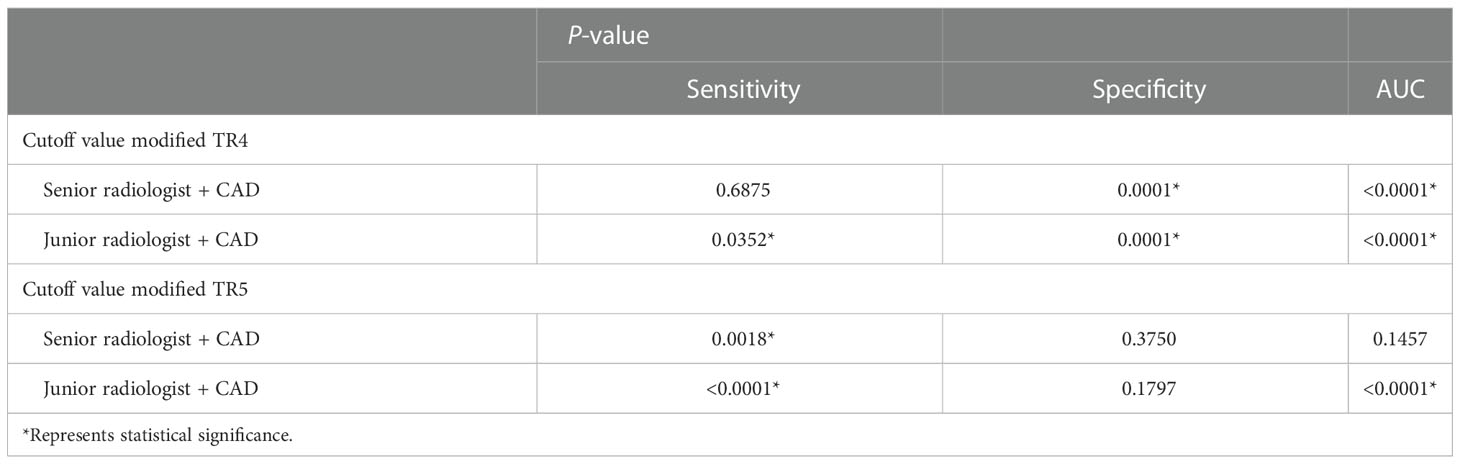The height and width of the screenshot is (464, 1460).
Task: Click the 0.6875 sensitivity value
Action: (x=740, y=189)
